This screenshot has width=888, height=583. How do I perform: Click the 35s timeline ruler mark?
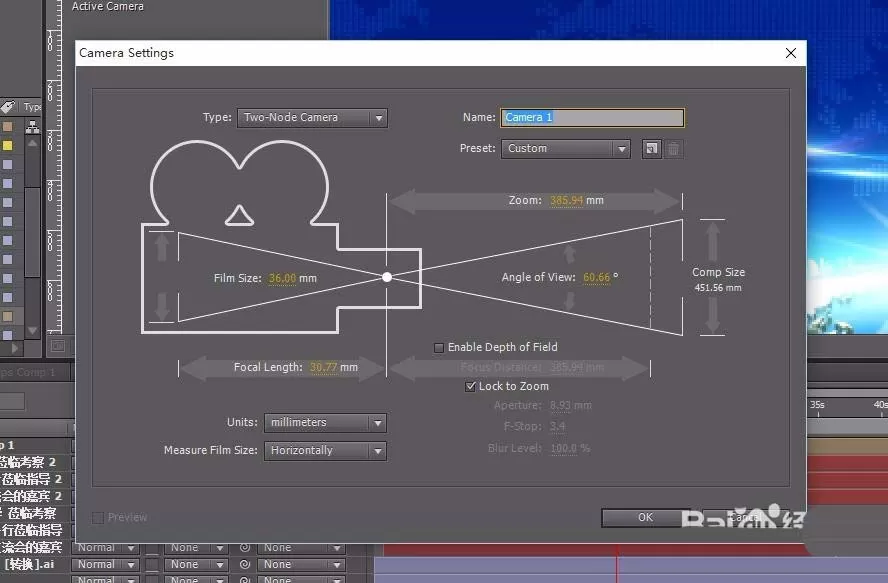817,405
